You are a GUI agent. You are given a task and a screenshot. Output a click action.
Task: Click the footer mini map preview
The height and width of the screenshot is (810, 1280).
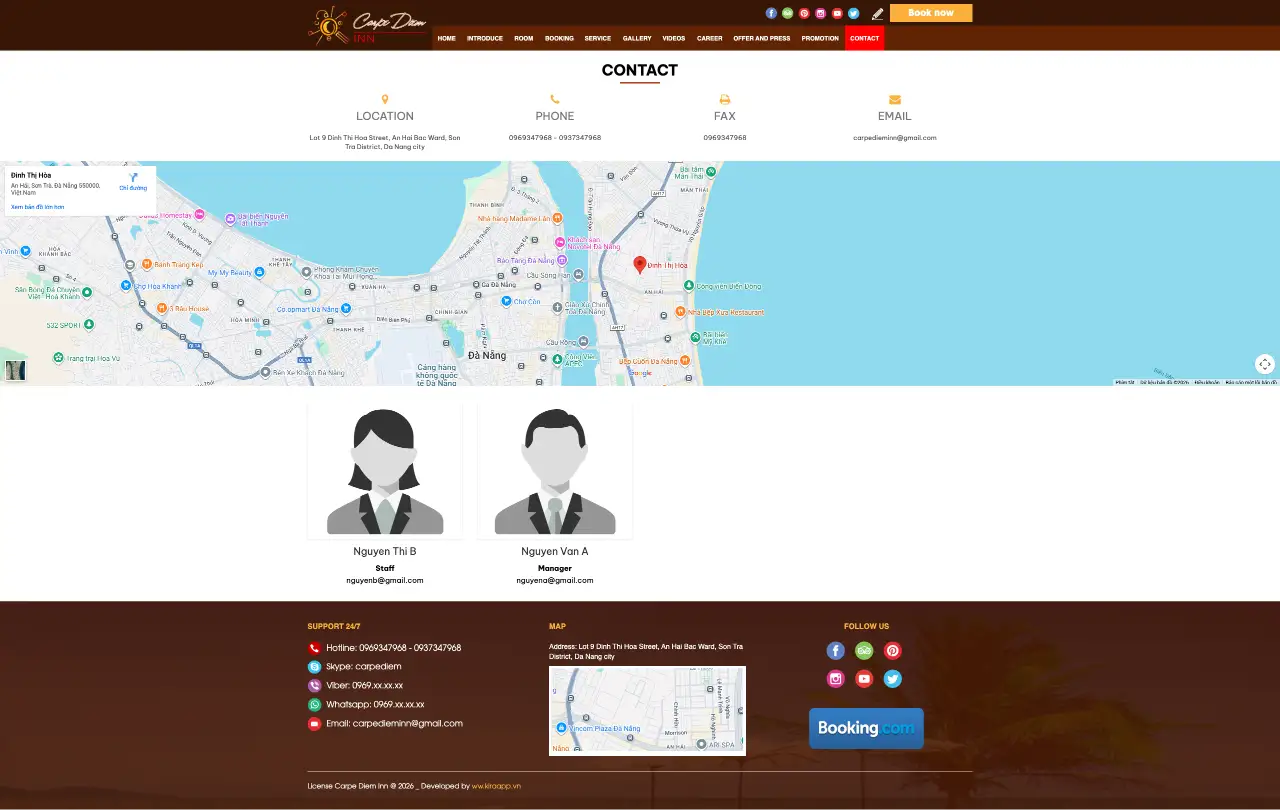647,710
